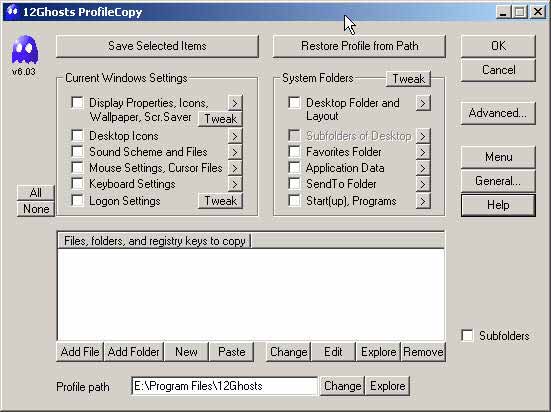This screenshot has height=412, width=551.
Task: Open Advanced... options
Action: (498, 113)
